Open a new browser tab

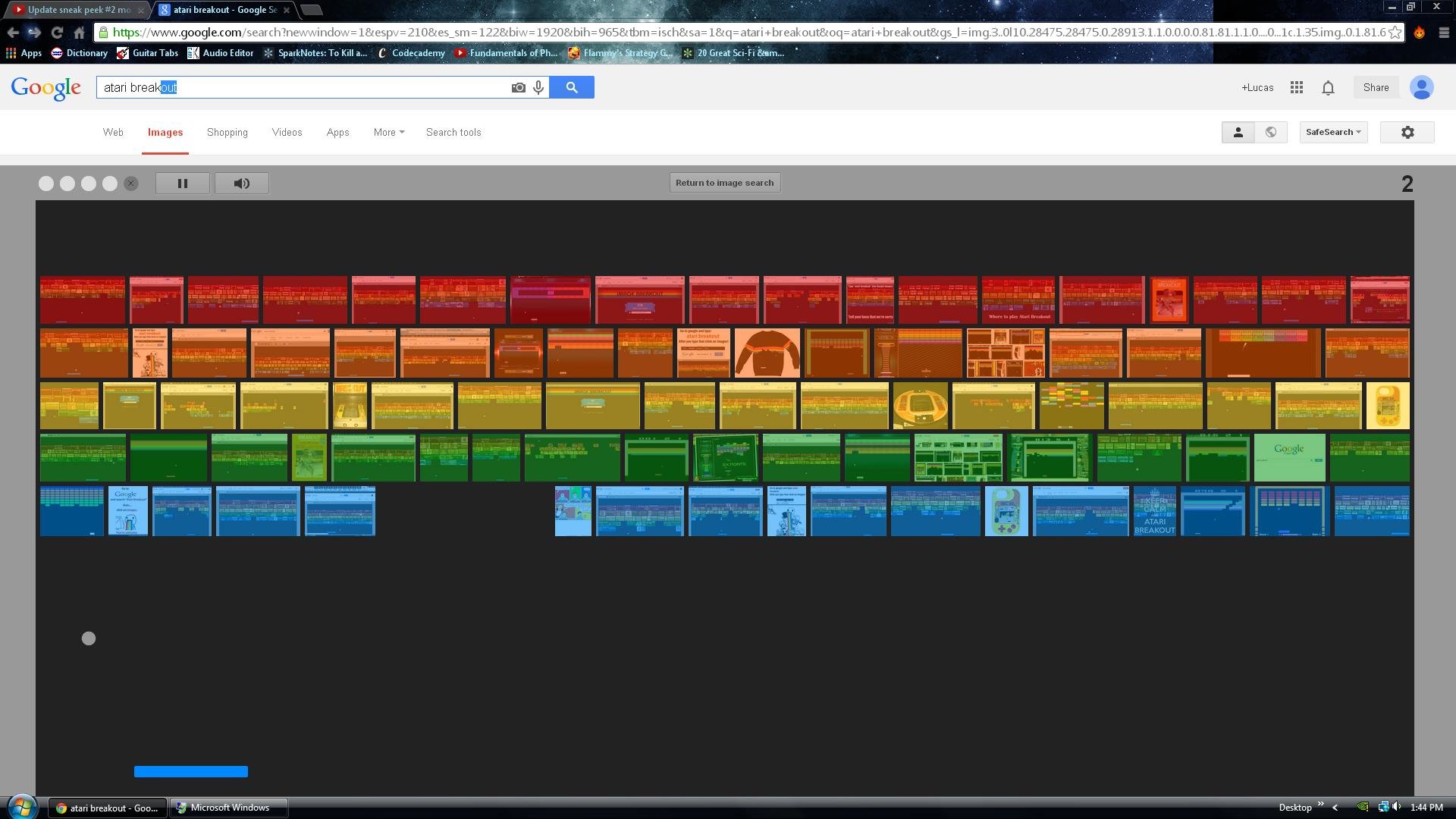pyautogui.click(x=312, y=10)
